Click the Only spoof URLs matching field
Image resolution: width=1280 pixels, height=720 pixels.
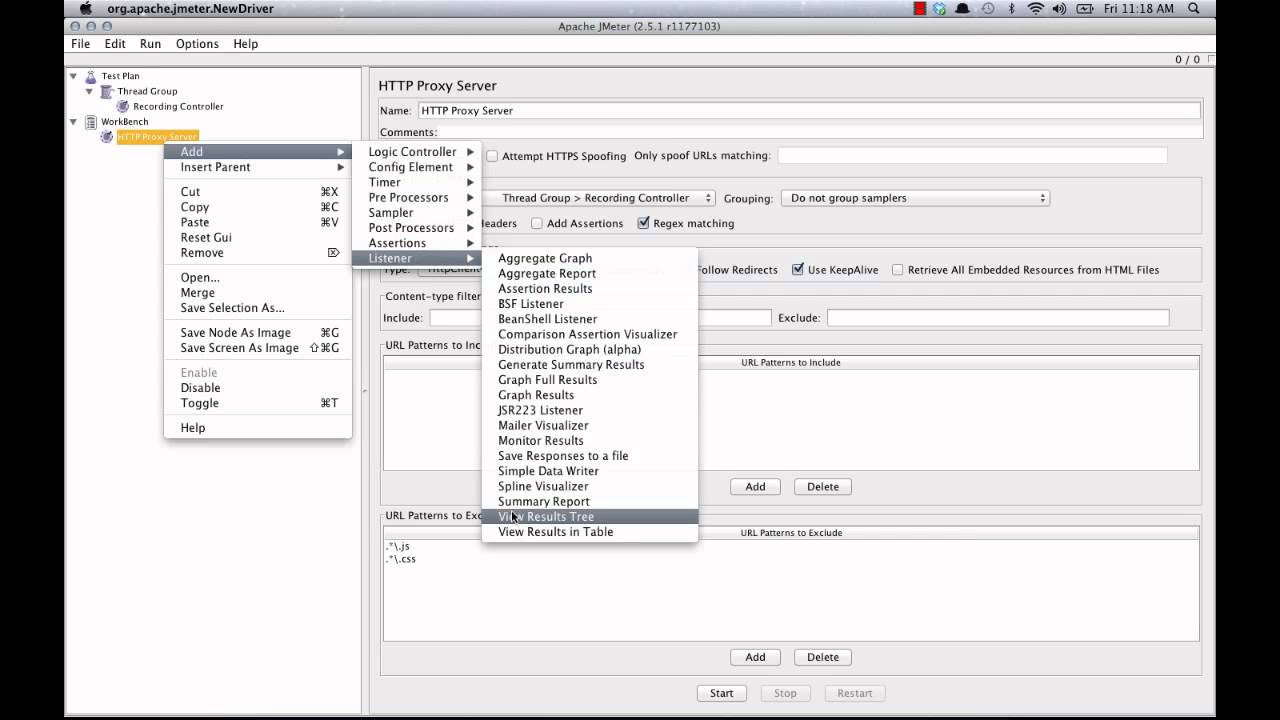(x=972, y=156)
